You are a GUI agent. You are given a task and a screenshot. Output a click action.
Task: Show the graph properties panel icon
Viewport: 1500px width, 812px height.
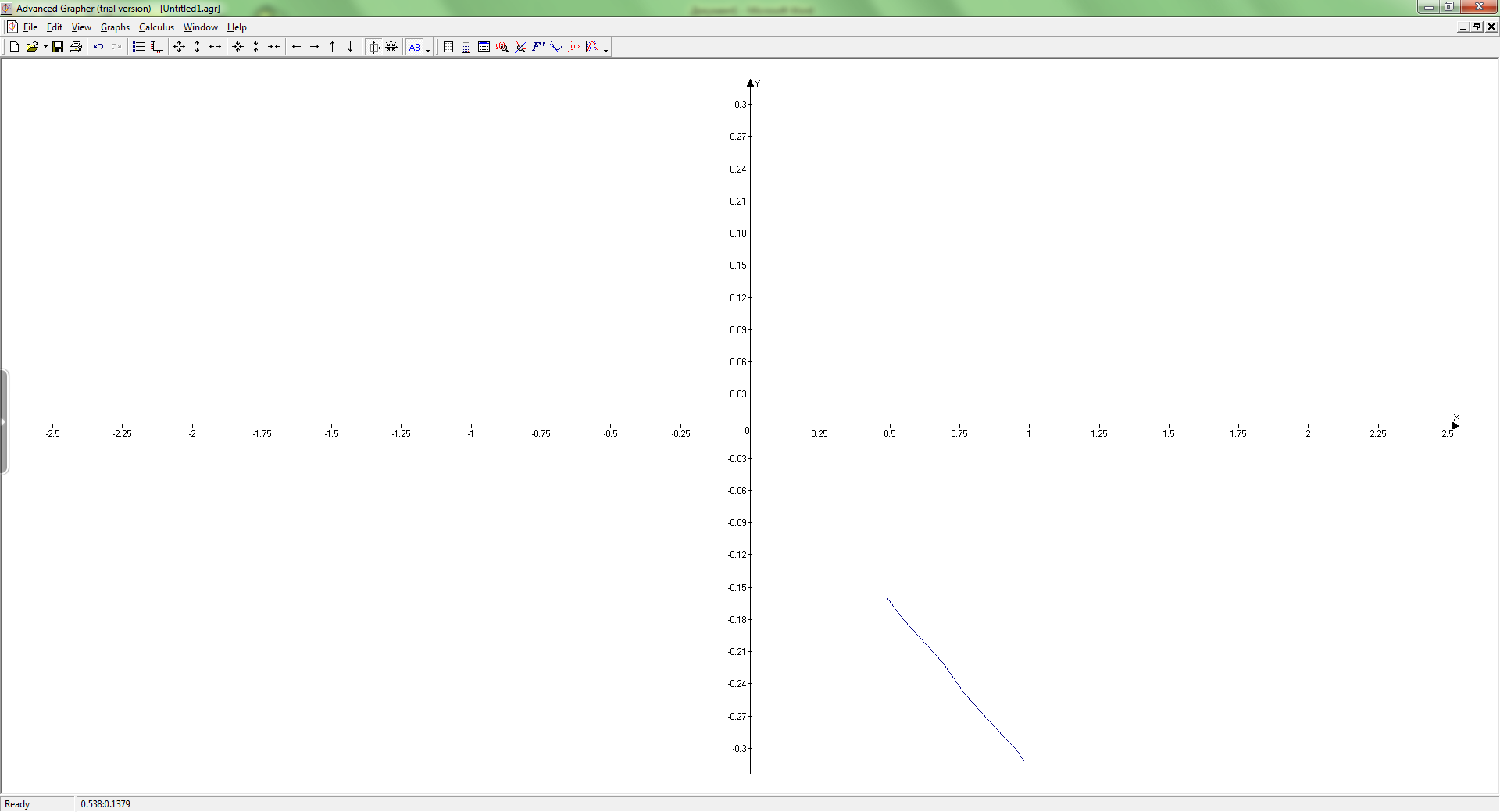(448, 47)
